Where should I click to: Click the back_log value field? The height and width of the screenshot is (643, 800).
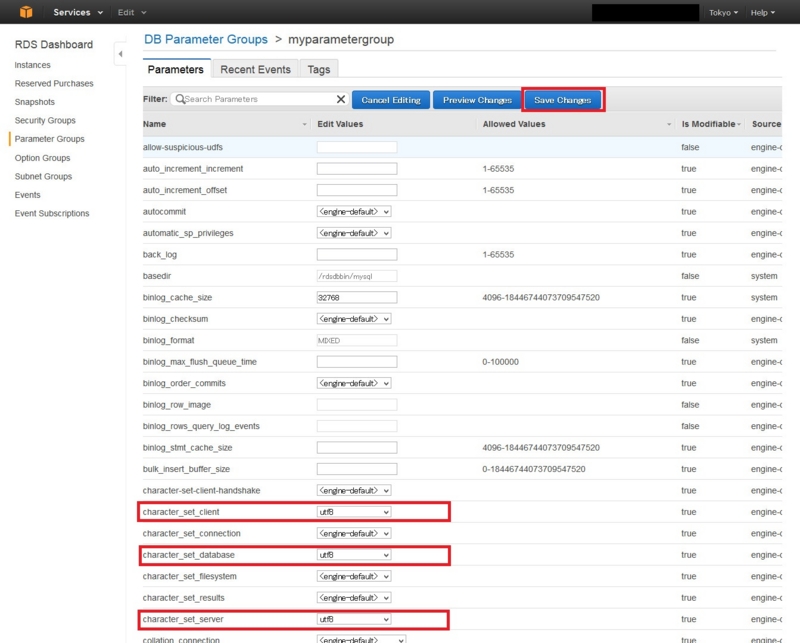(x=357, y=254)
